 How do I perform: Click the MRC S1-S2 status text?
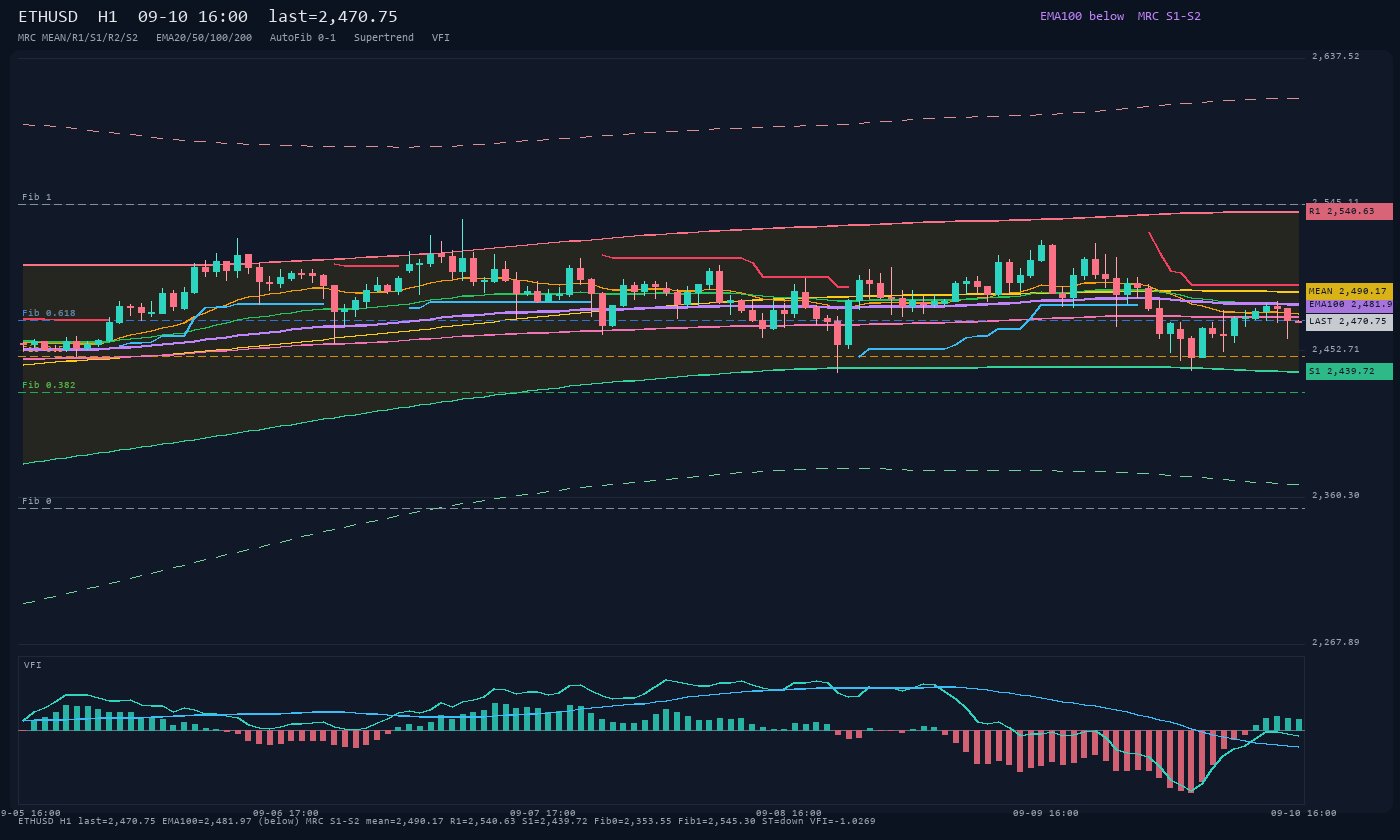[1169, 16]
